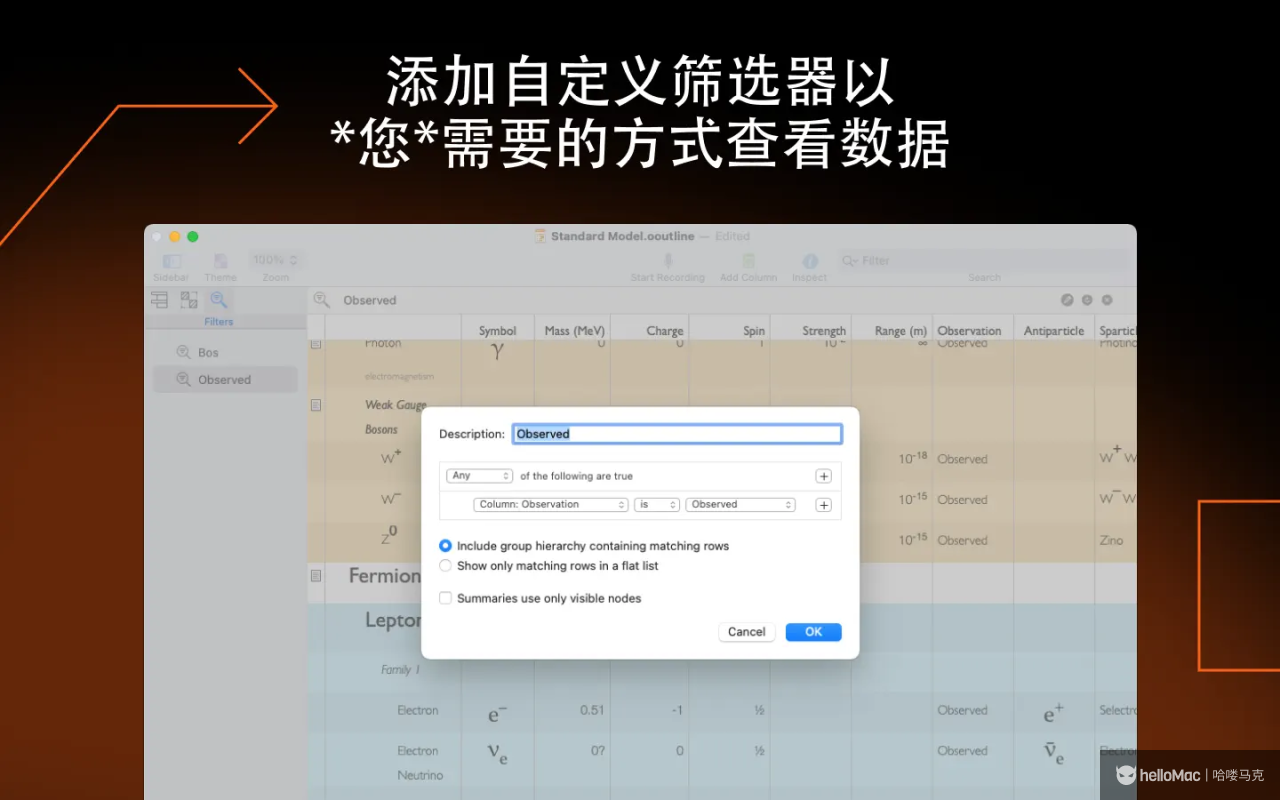The image size is (1280, 800).
Task: Enable Summaries use only visible nodes
Action: [x=446, y=598]
